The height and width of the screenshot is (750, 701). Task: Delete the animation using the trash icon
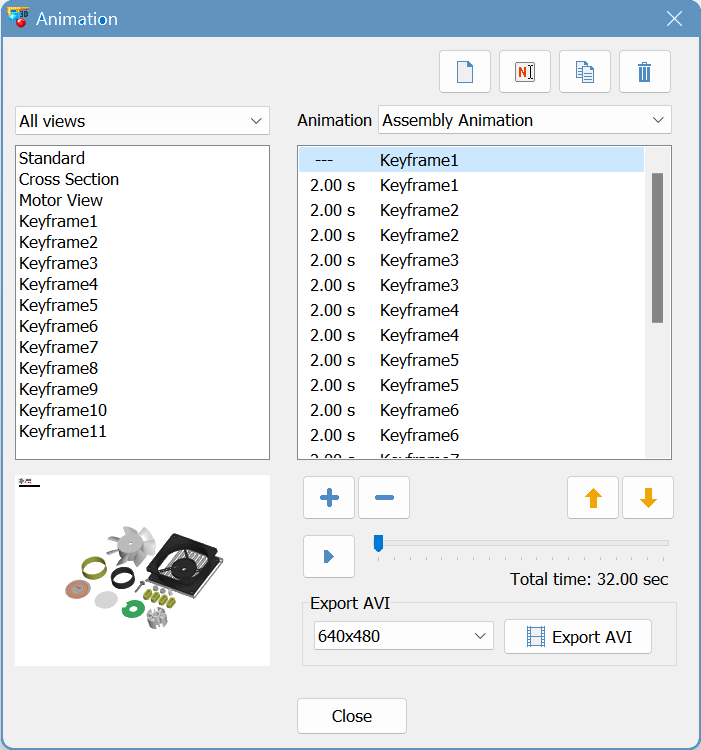coord(645,72)
